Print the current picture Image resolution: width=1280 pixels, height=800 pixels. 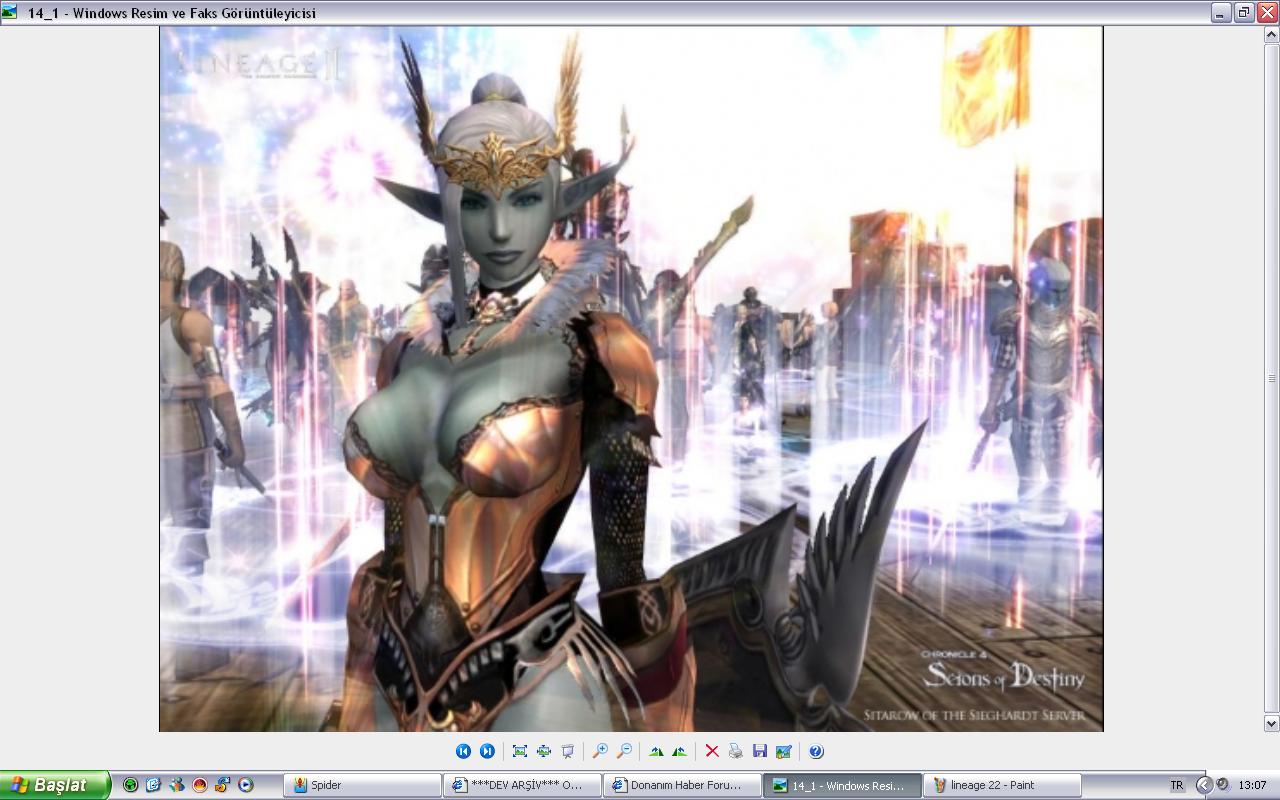click(x=736, y=751)
